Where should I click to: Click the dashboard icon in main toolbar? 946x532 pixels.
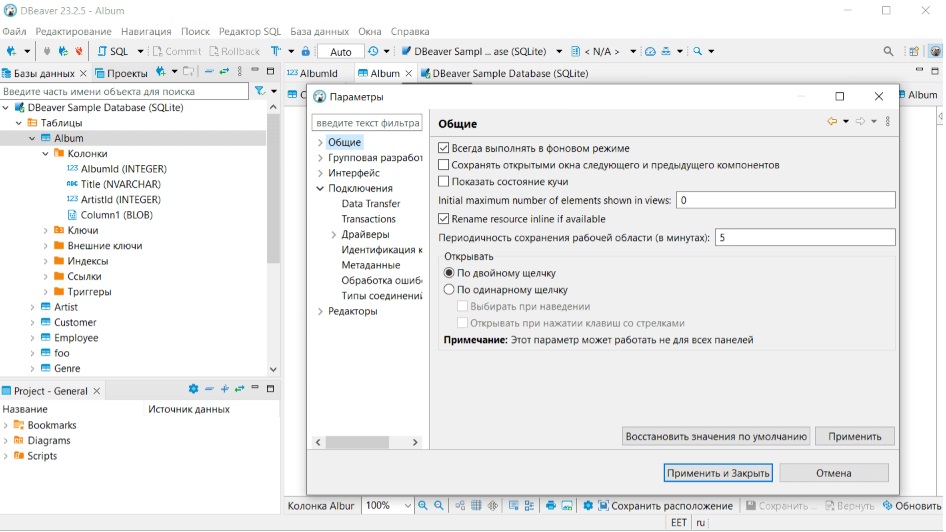(650, 51)
